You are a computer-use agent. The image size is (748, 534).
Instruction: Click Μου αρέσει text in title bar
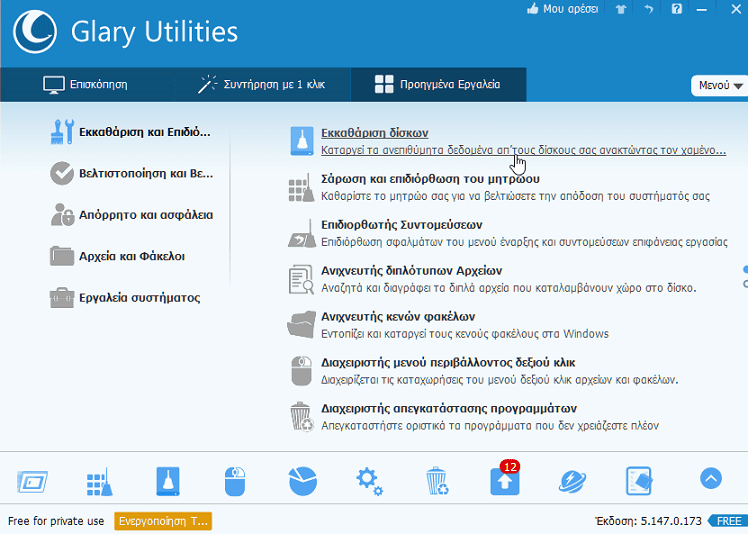[571, 9]
